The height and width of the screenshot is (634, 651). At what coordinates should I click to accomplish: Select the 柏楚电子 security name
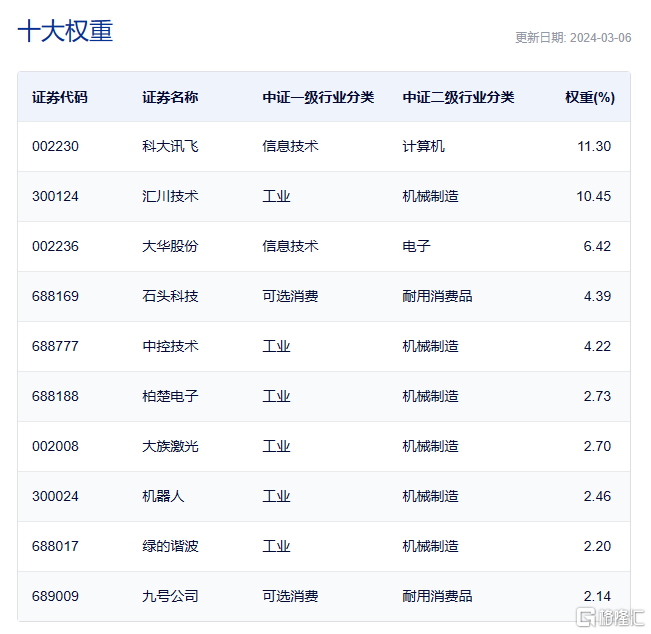[x=170, y=397]
